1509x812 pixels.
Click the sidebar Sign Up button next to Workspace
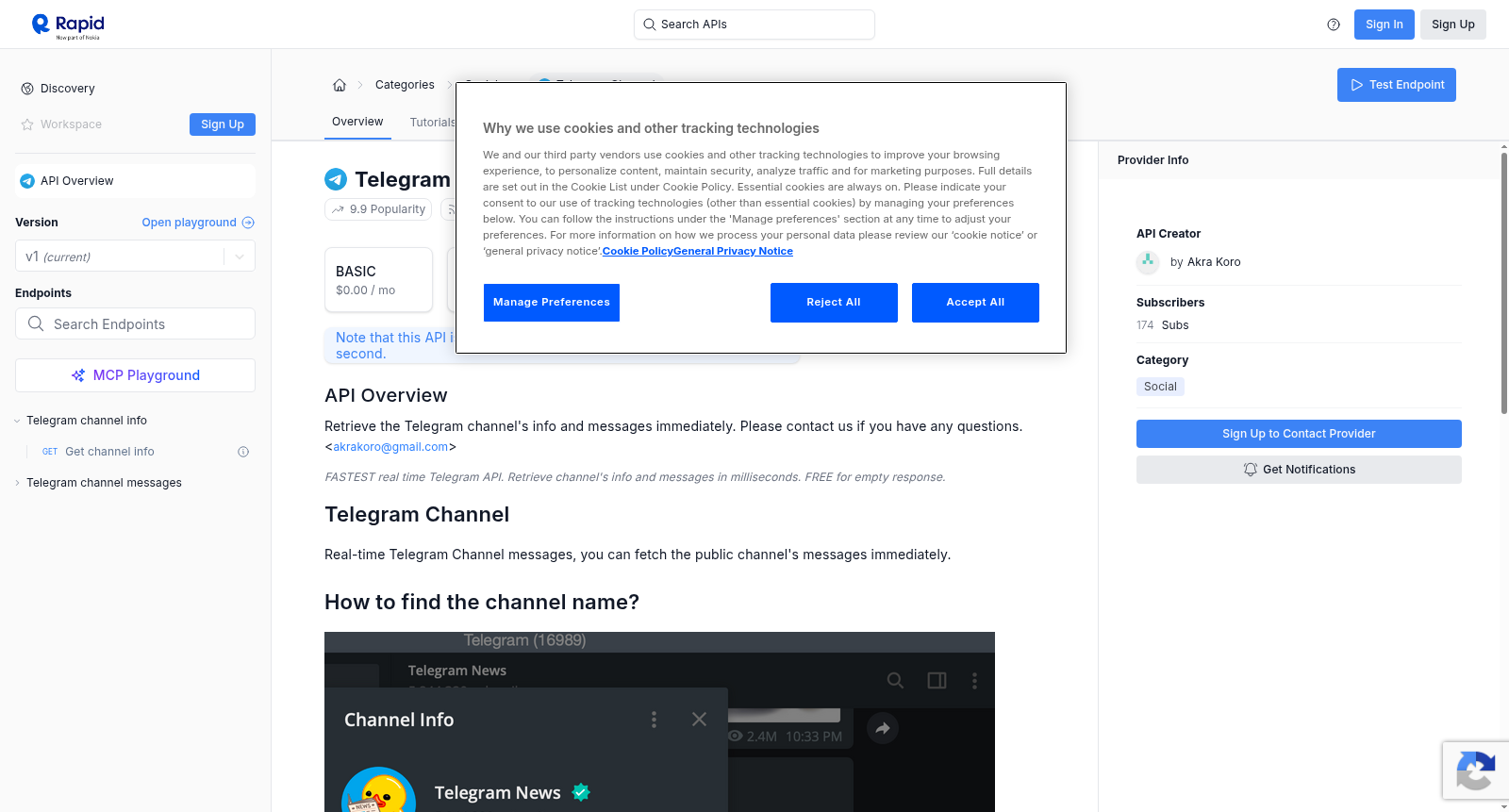[223, 124]
